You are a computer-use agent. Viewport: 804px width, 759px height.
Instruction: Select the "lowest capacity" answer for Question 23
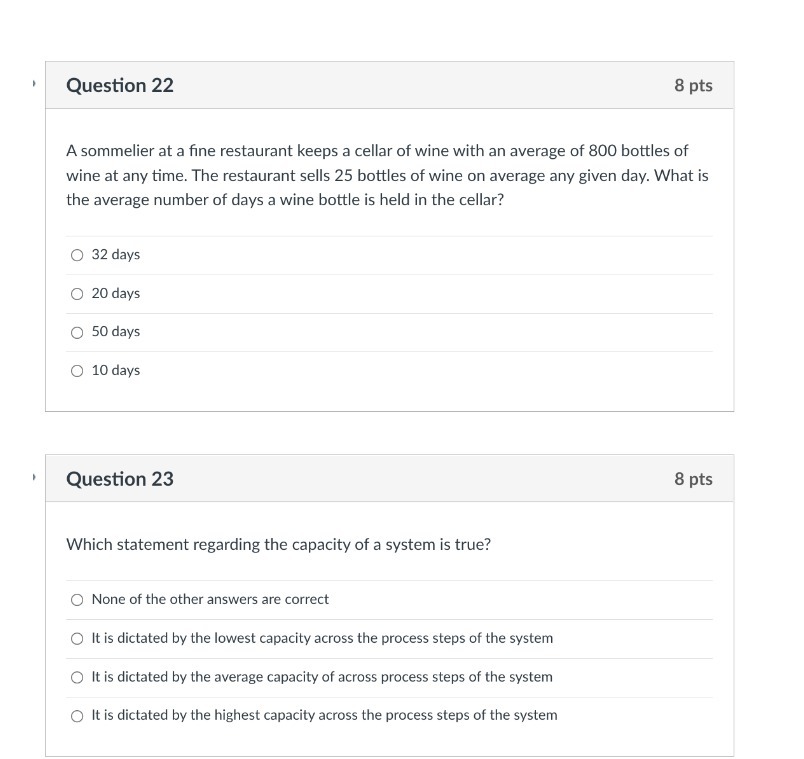coord(77,639)
